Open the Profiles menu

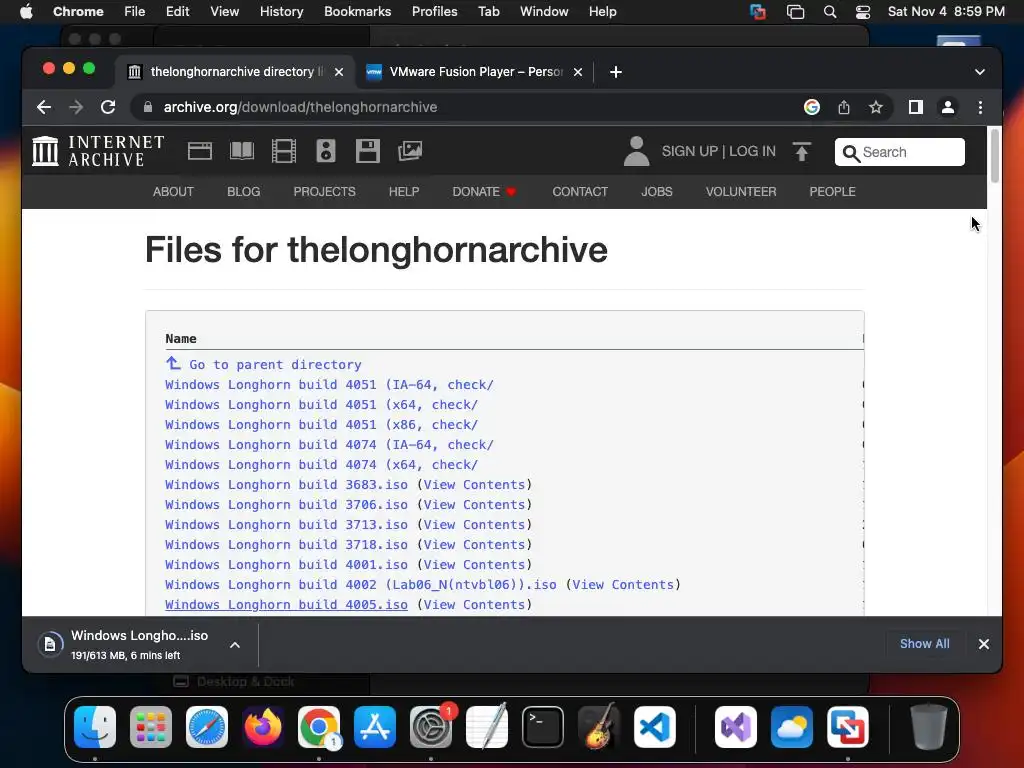(x=434, y=12)
